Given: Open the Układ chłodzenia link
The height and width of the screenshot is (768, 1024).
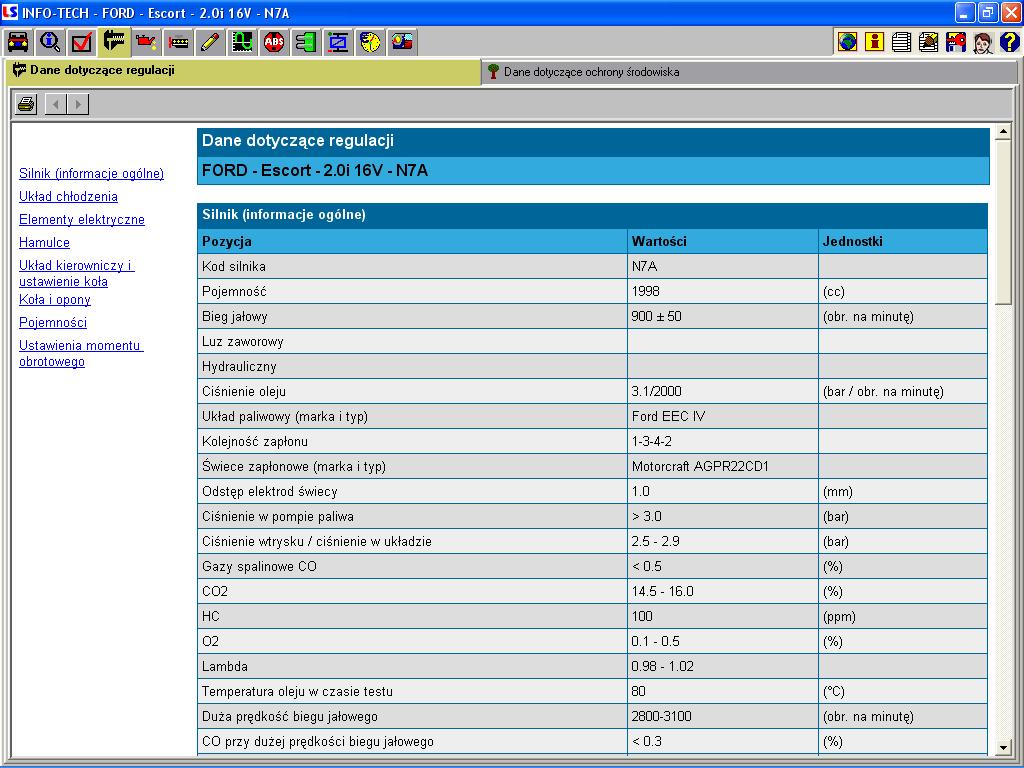Looking at the screenshot, I should [x=68, y=197].
